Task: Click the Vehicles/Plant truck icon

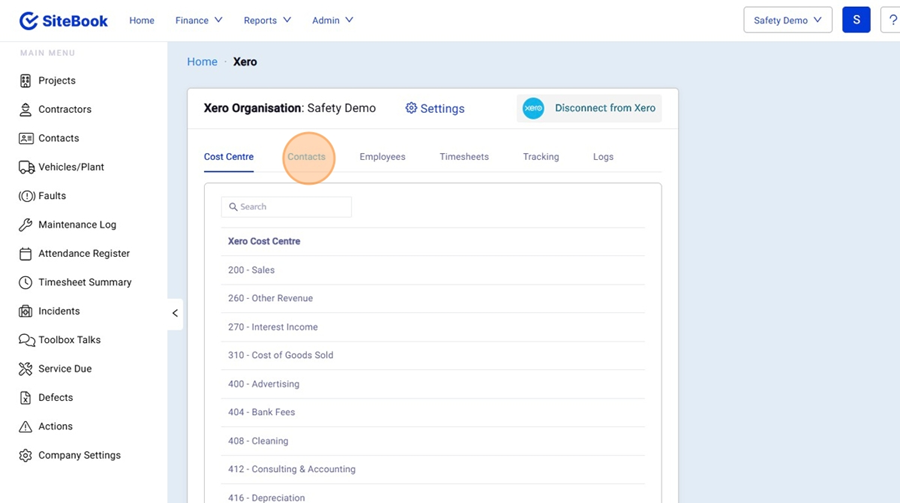Action: [26, 167]
